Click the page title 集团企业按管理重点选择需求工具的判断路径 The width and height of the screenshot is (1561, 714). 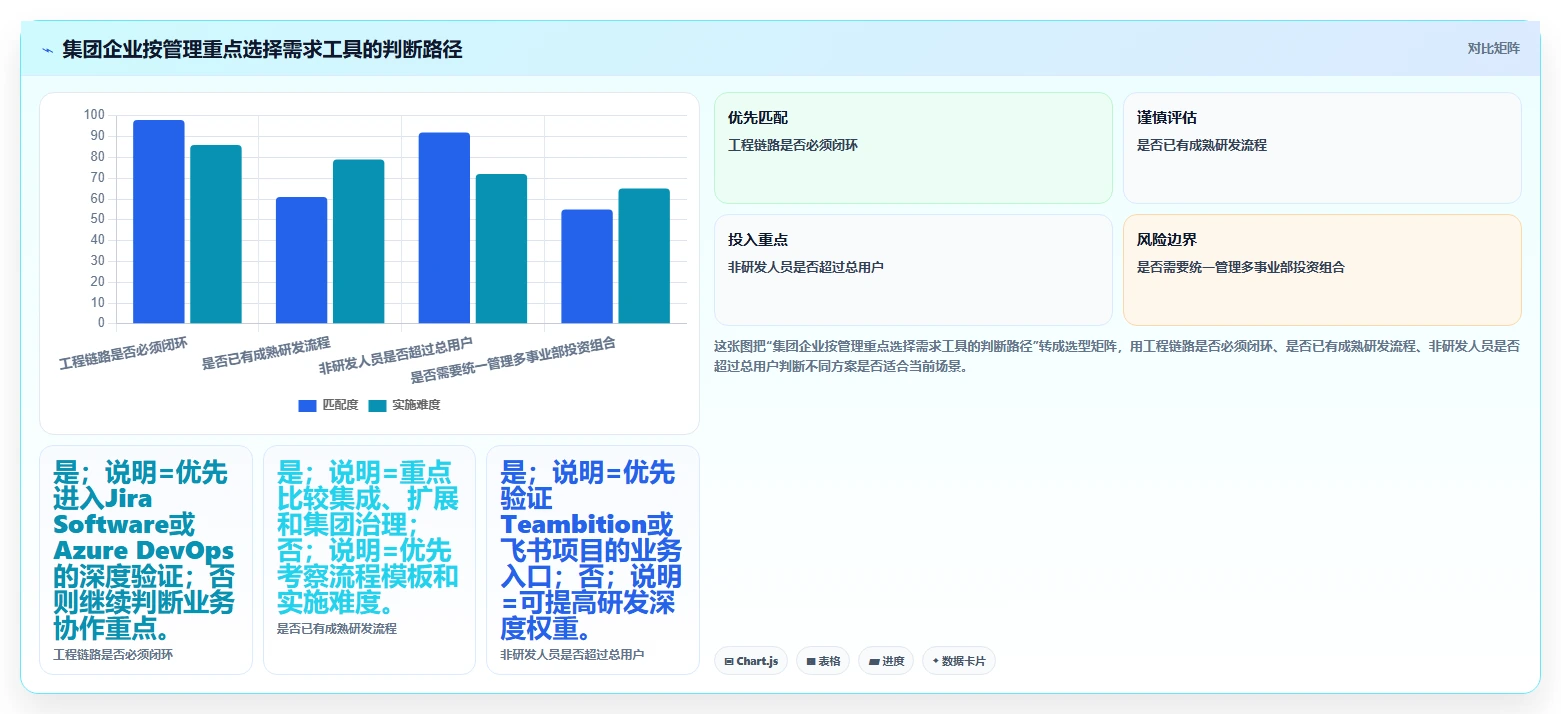coord(262,49)
